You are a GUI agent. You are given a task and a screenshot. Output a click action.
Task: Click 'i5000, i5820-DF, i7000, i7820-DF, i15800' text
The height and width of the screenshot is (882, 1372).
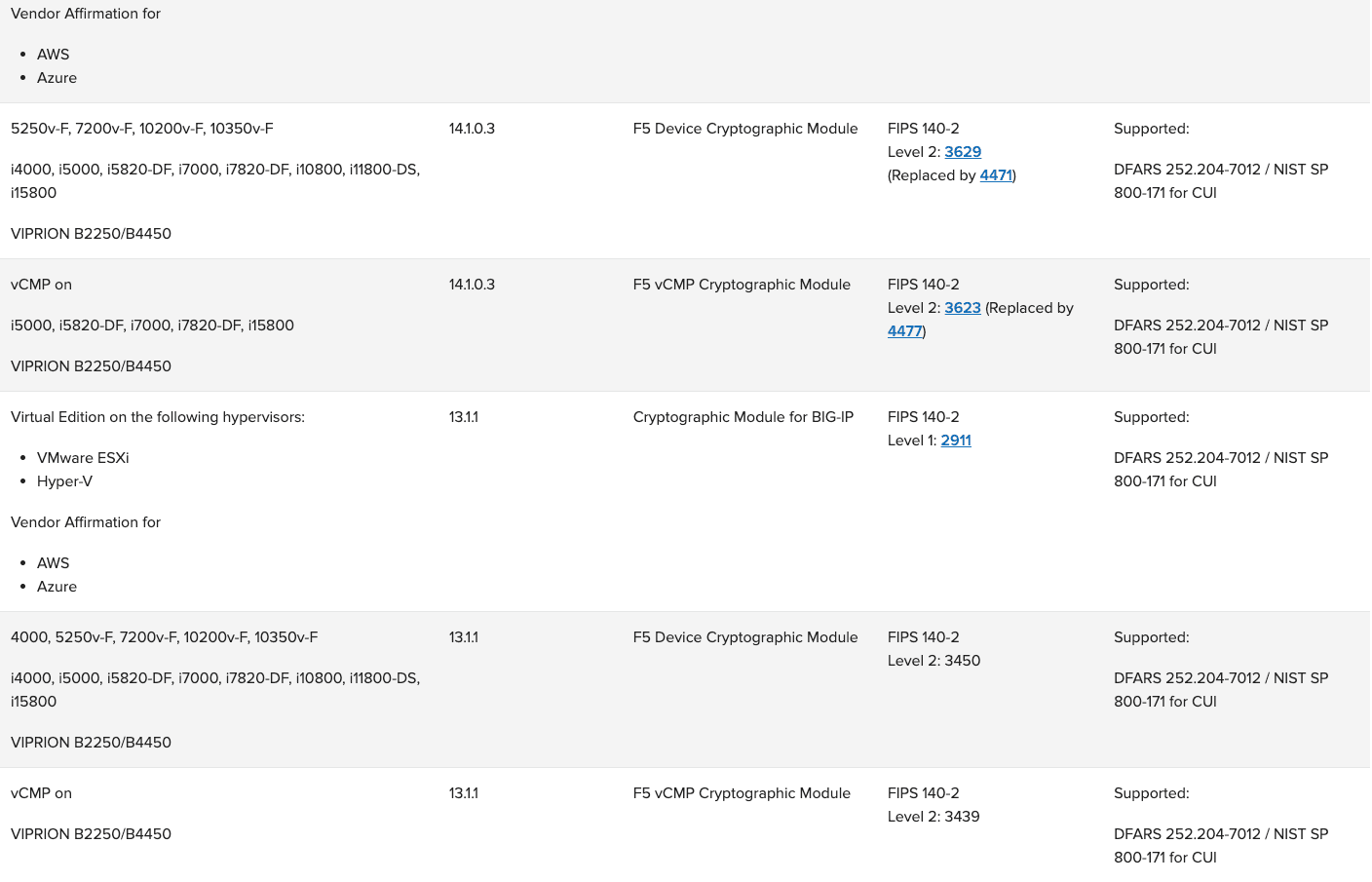152,326
